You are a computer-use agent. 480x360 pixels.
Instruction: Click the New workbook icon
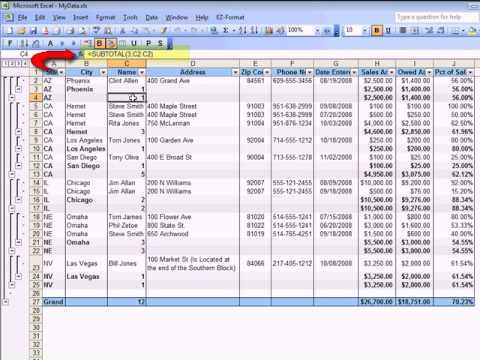10,31
